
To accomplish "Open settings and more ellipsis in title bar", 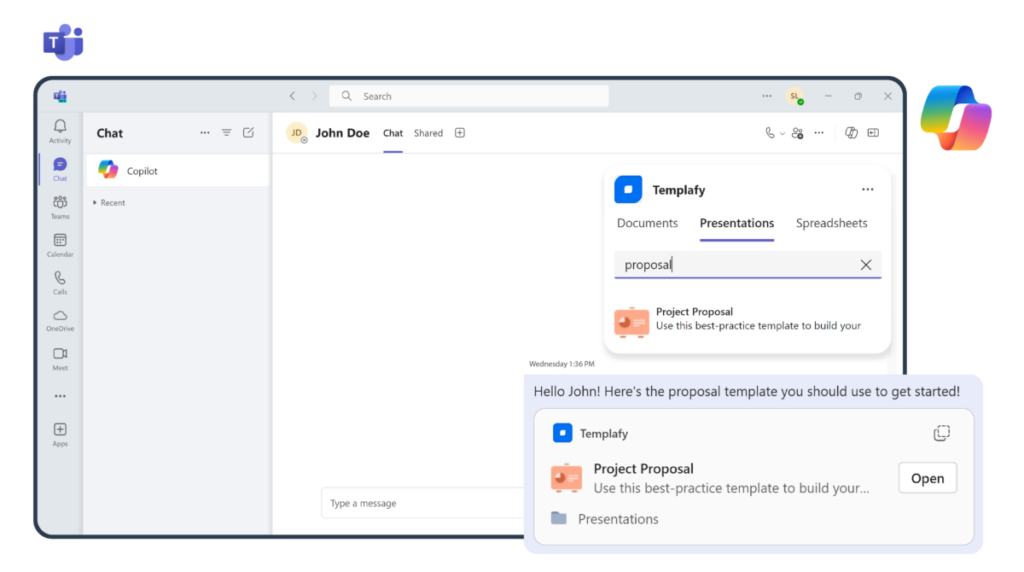I will point(767,96).
